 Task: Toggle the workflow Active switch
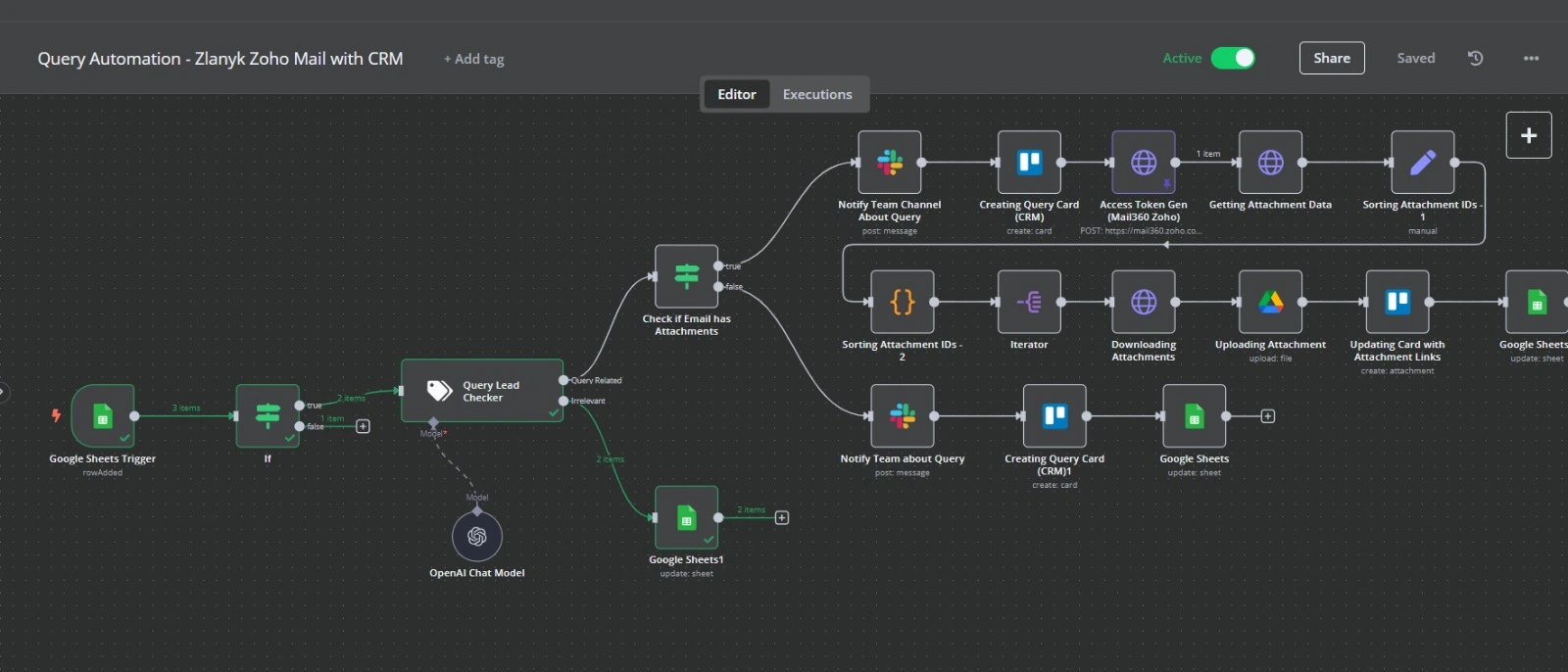(1233, 59)
